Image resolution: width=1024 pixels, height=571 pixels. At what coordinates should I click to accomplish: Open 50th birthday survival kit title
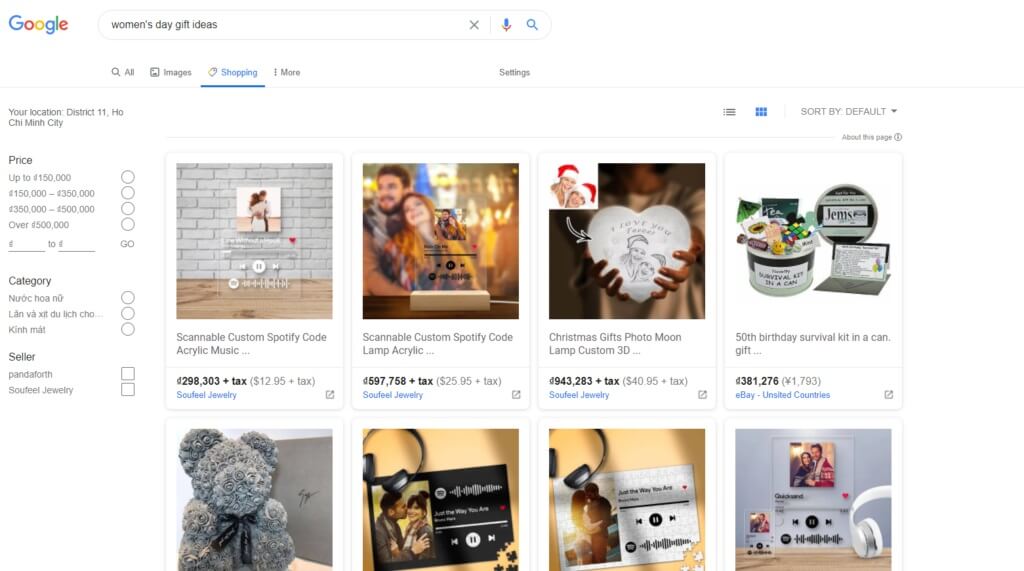[813, 344]
